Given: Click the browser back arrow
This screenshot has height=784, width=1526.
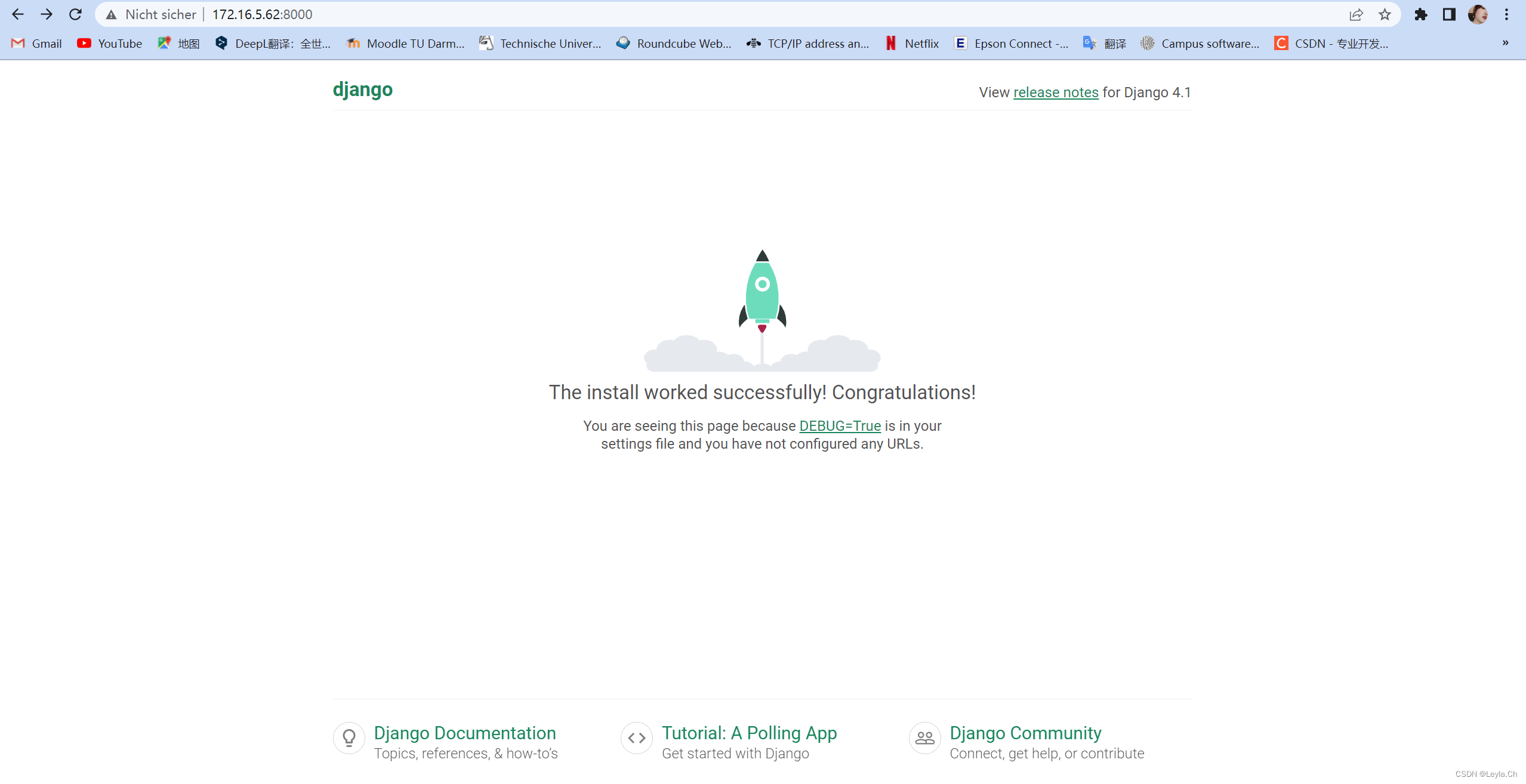Looking at the screenshot, I should coord(18,14).
